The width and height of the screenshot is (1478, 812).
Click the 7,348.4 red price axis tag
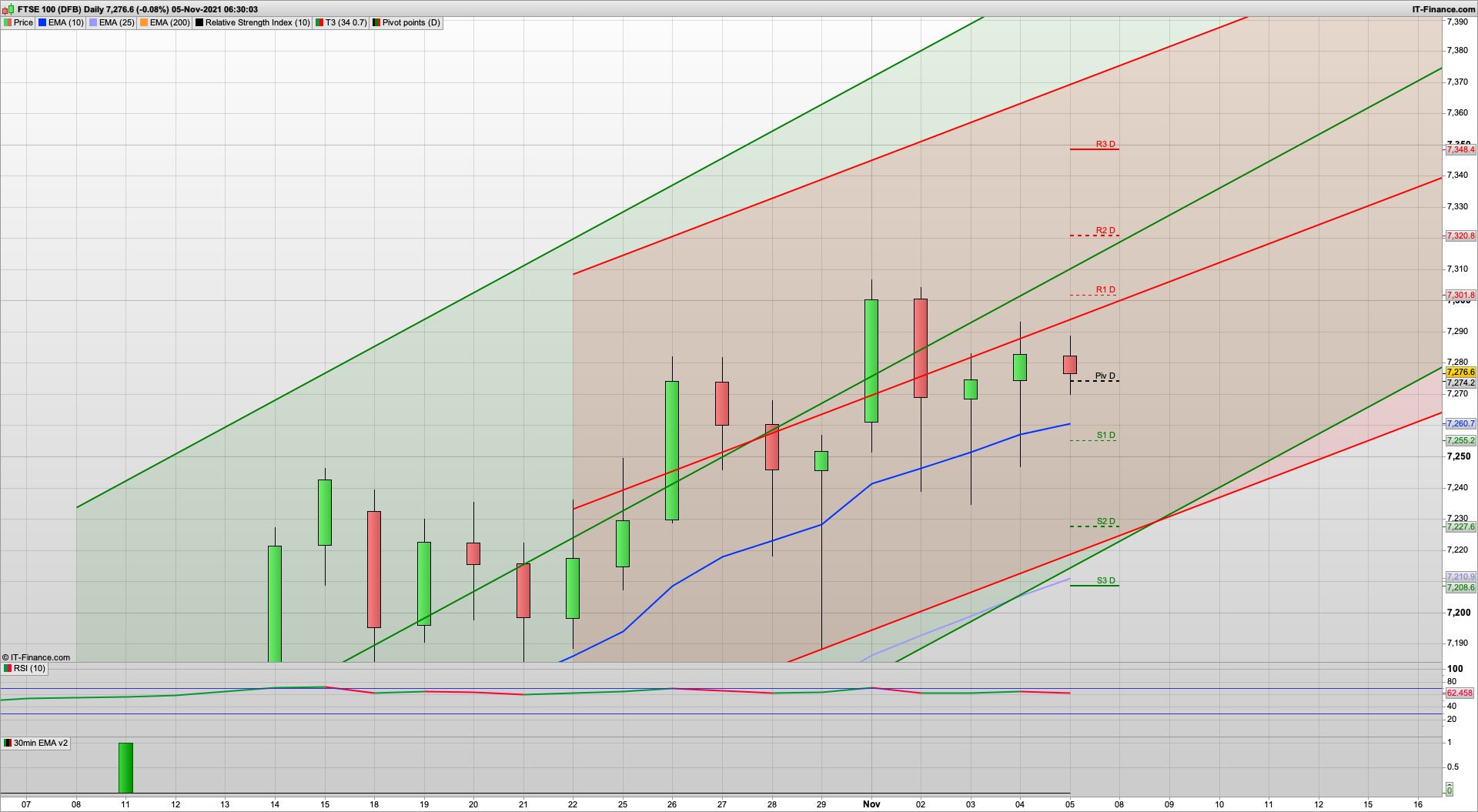tap(1460, 150)
